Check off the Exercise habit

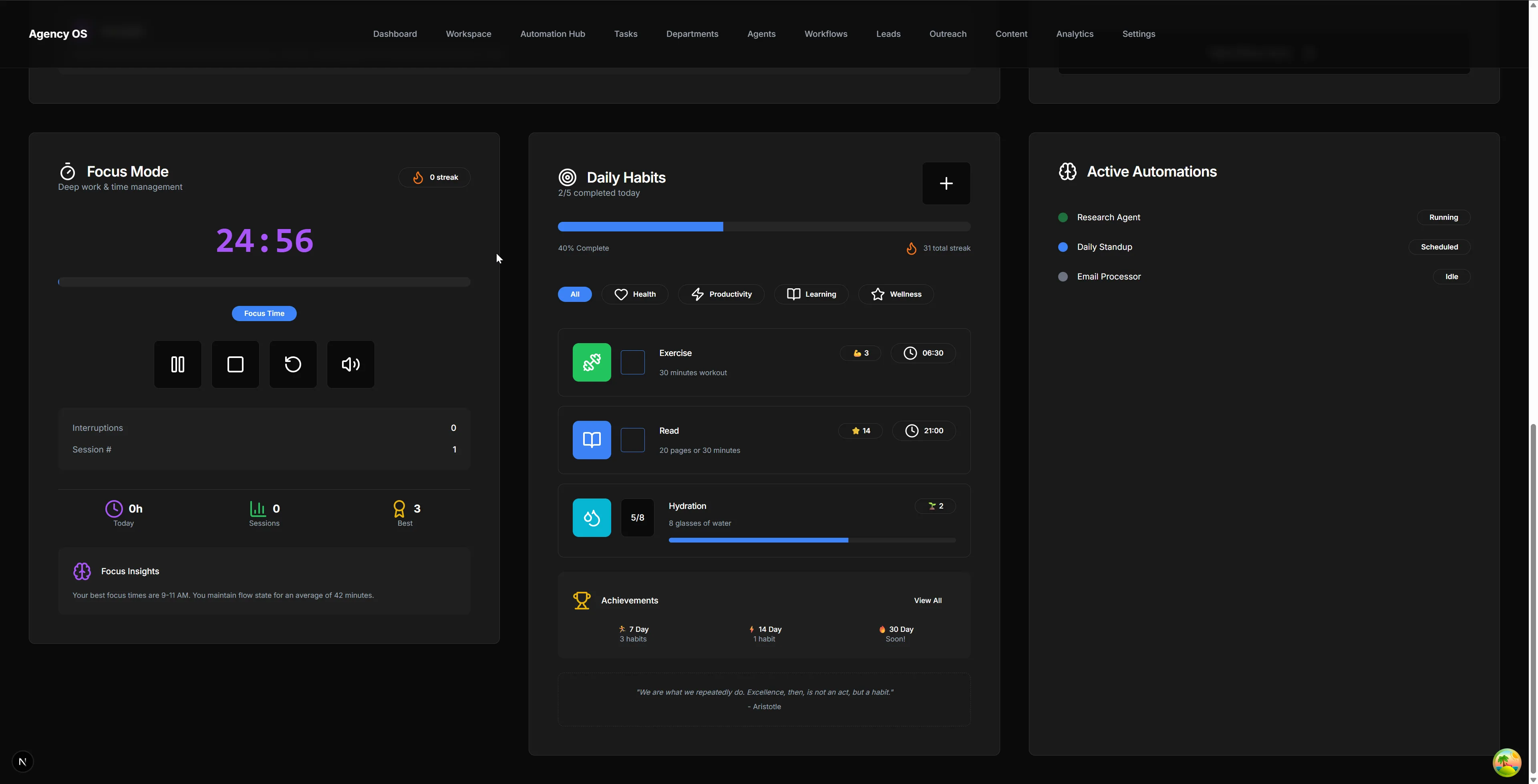point(632,362)
